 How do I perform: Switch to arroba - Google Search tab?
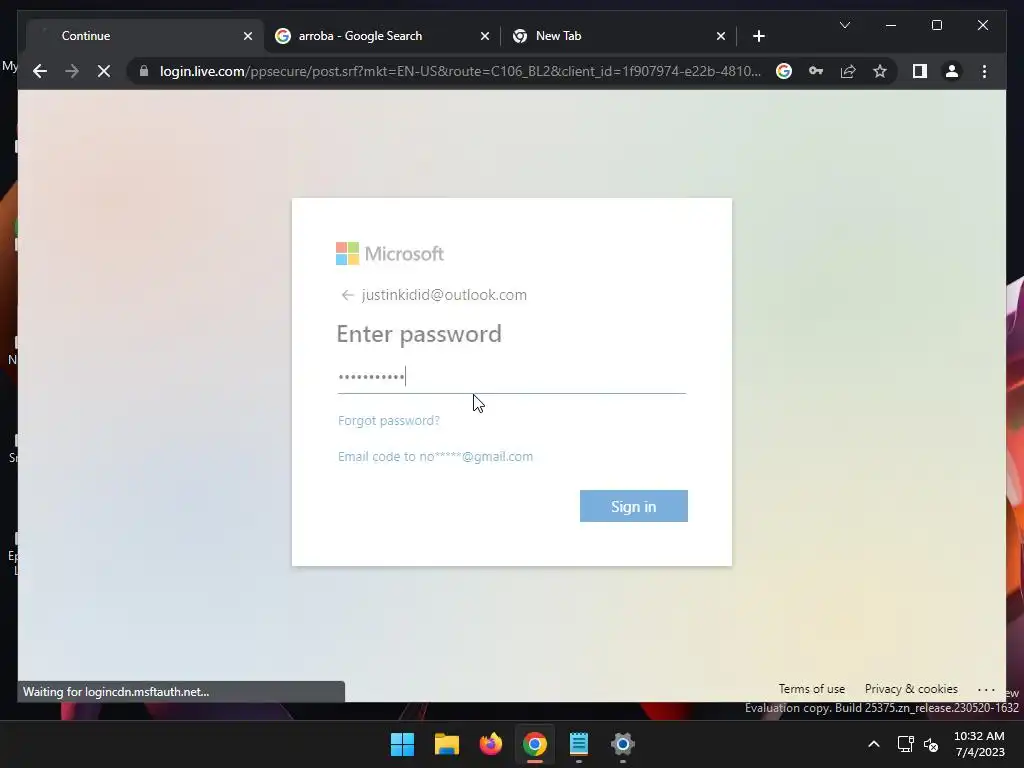(382, 36)
